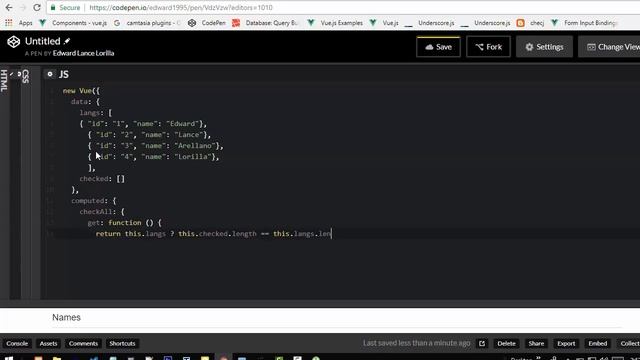Open pen Settings

[x=544, y=47]
